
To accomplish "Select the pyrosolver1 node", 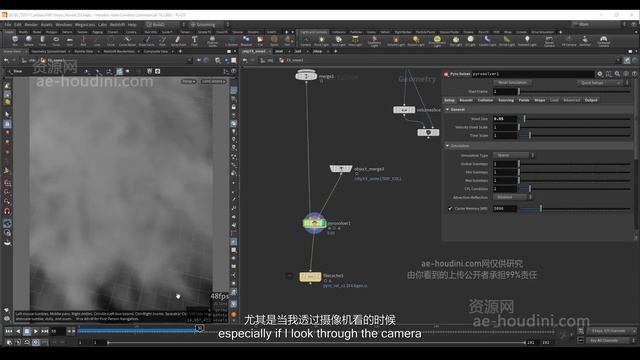I will [314, 223].
